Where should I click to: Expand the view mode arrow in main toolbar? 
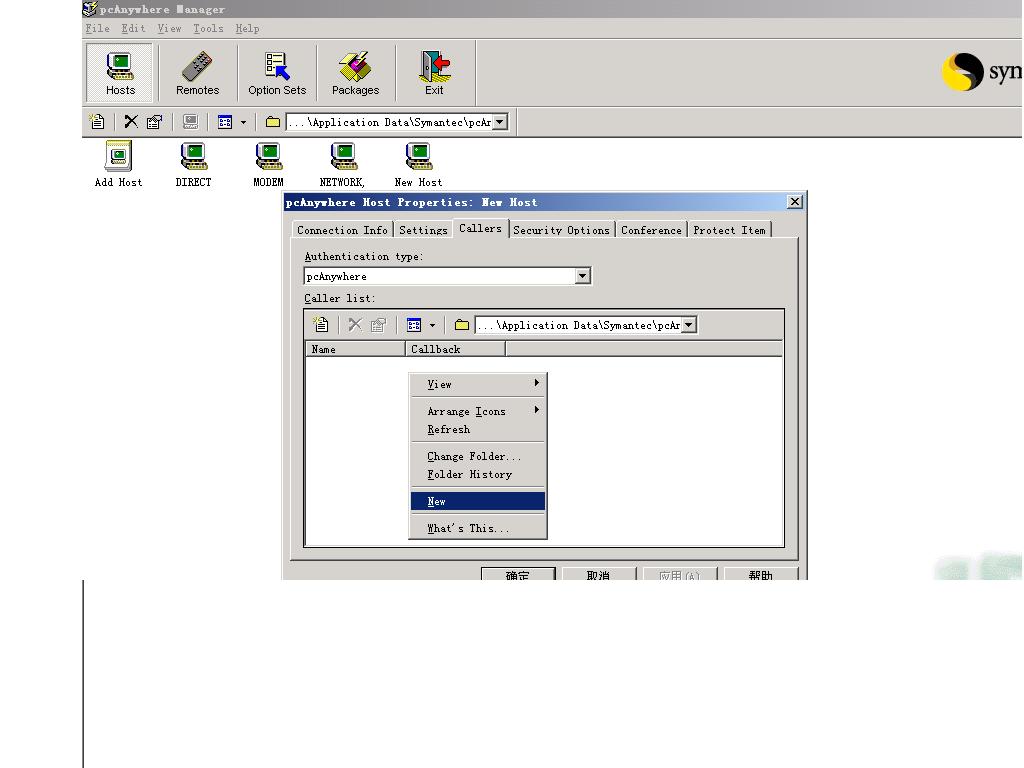click(x=243, y=122)
